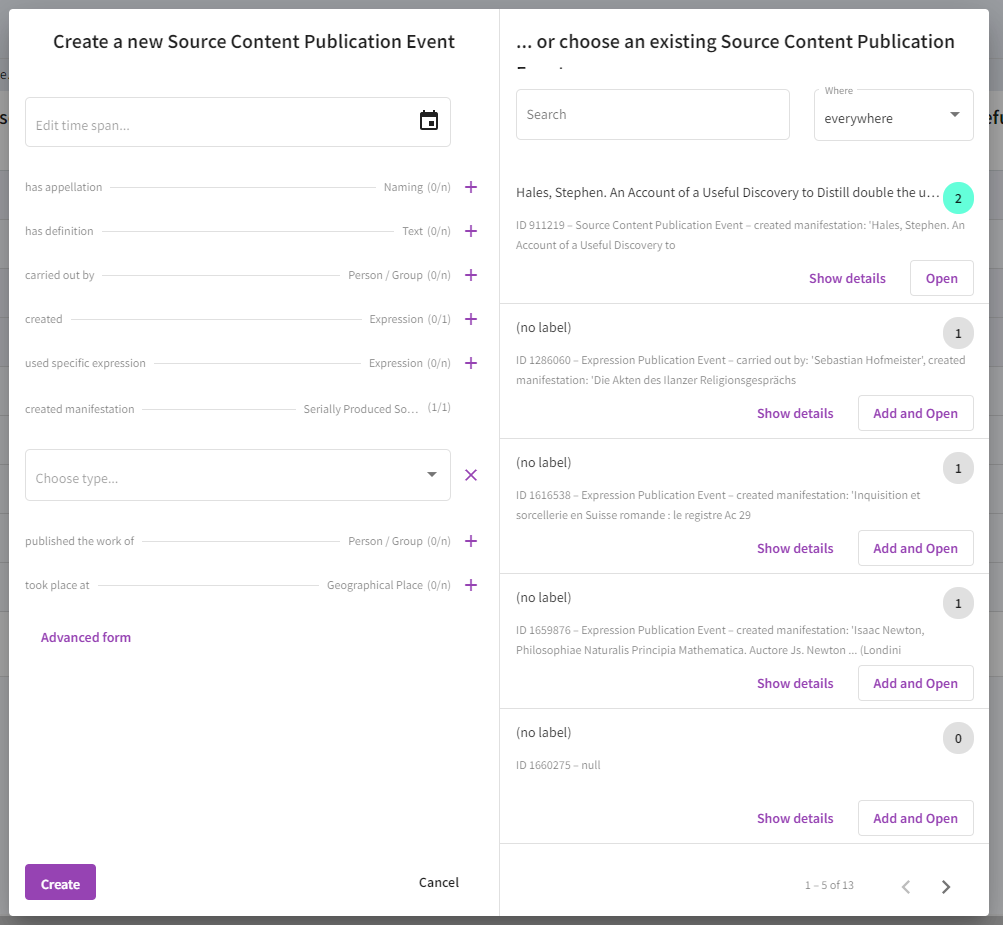The image size is (1003, 925).
Task: Open the Hales, Stephen publication event
Action: point(942,278)
